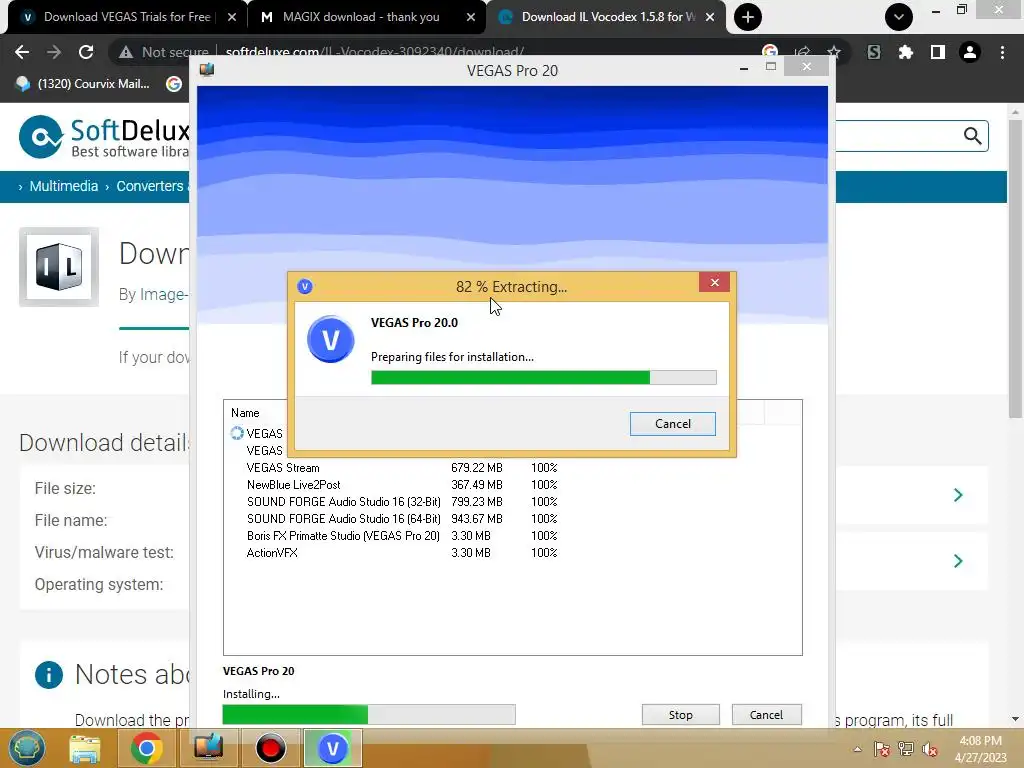Open a new Chrome tab

coord(748,17)
